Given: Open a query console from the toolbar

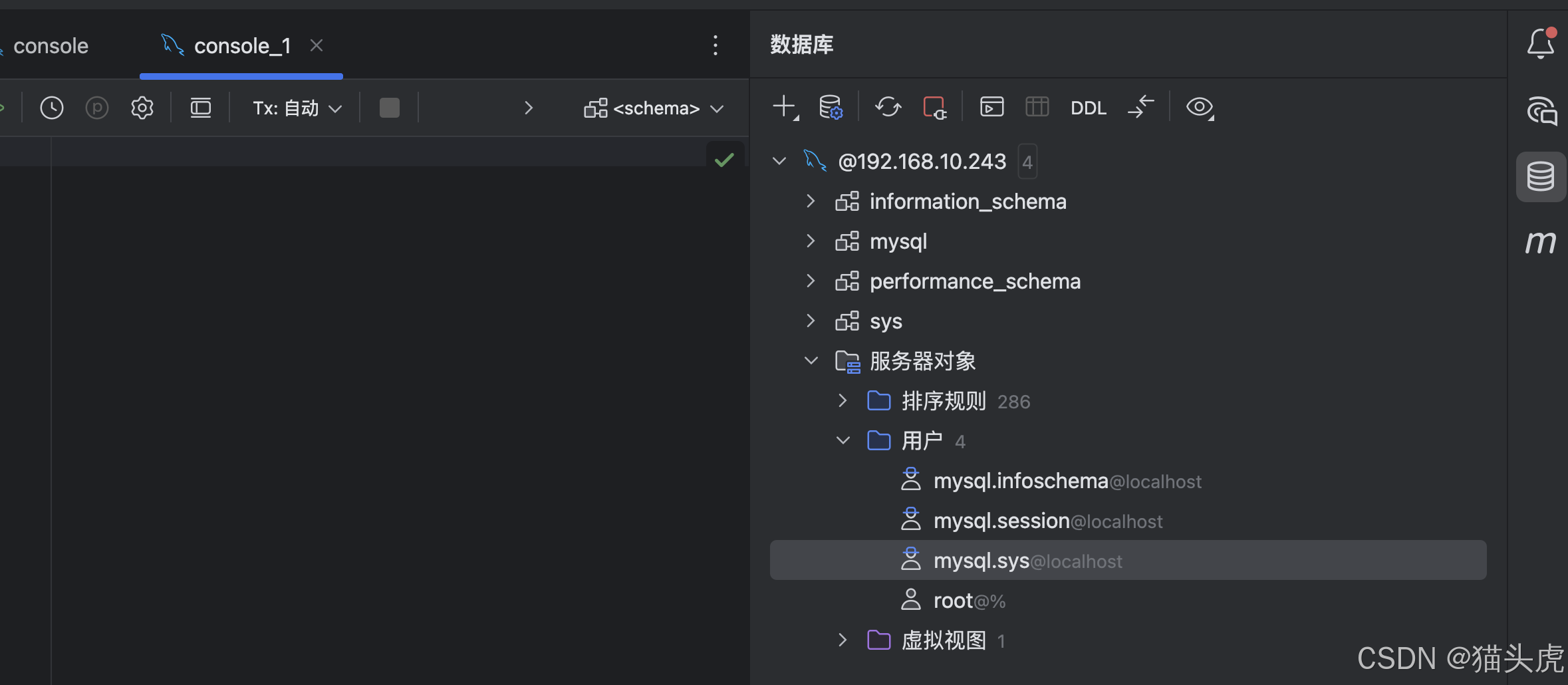Looking at the screenshot, I should point(991,107).
